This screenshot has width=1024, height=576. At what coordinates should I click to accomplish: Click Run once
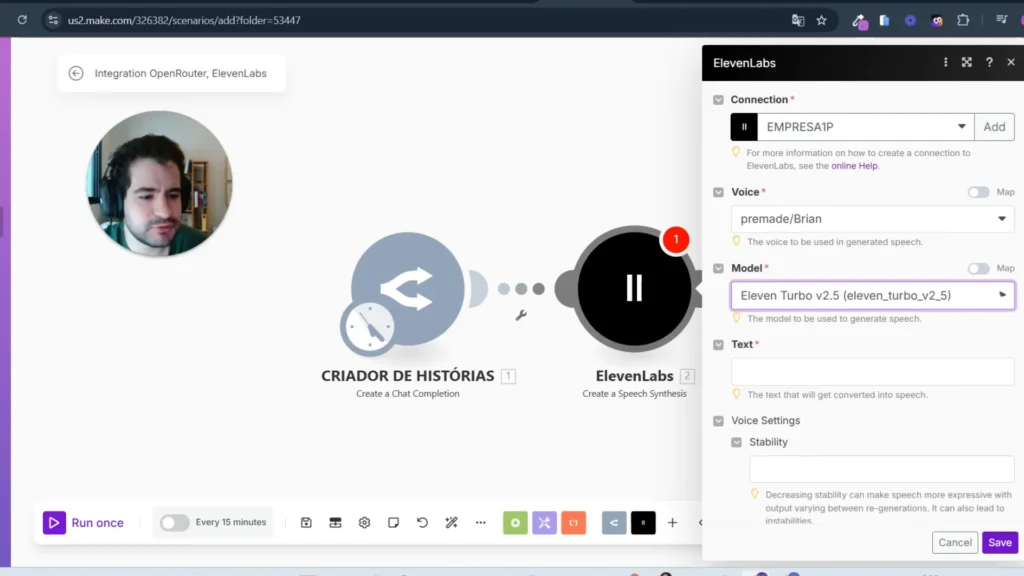(x=84, y=522)
